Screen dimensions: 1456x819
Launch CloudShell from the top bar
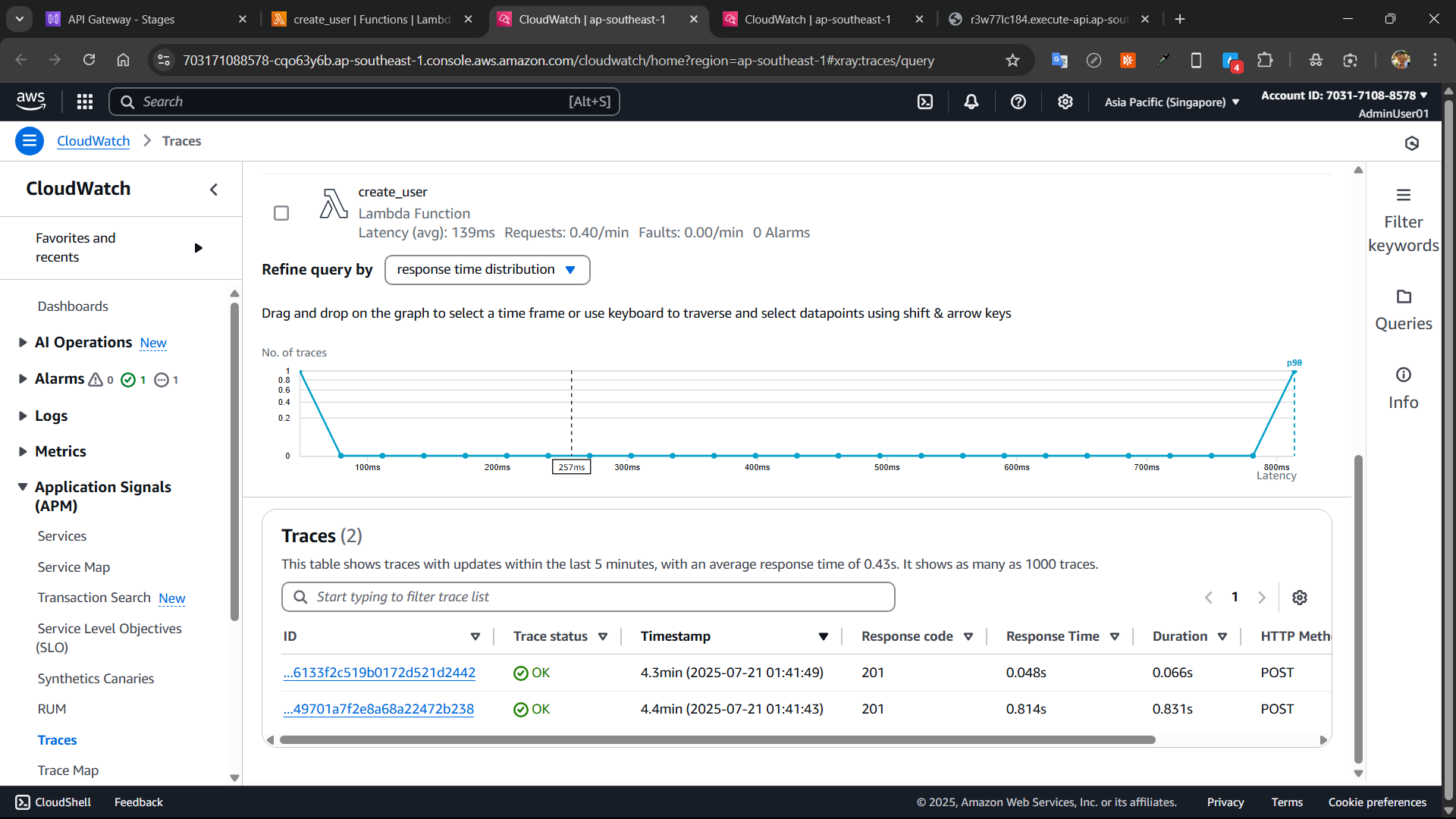(925, 102)
